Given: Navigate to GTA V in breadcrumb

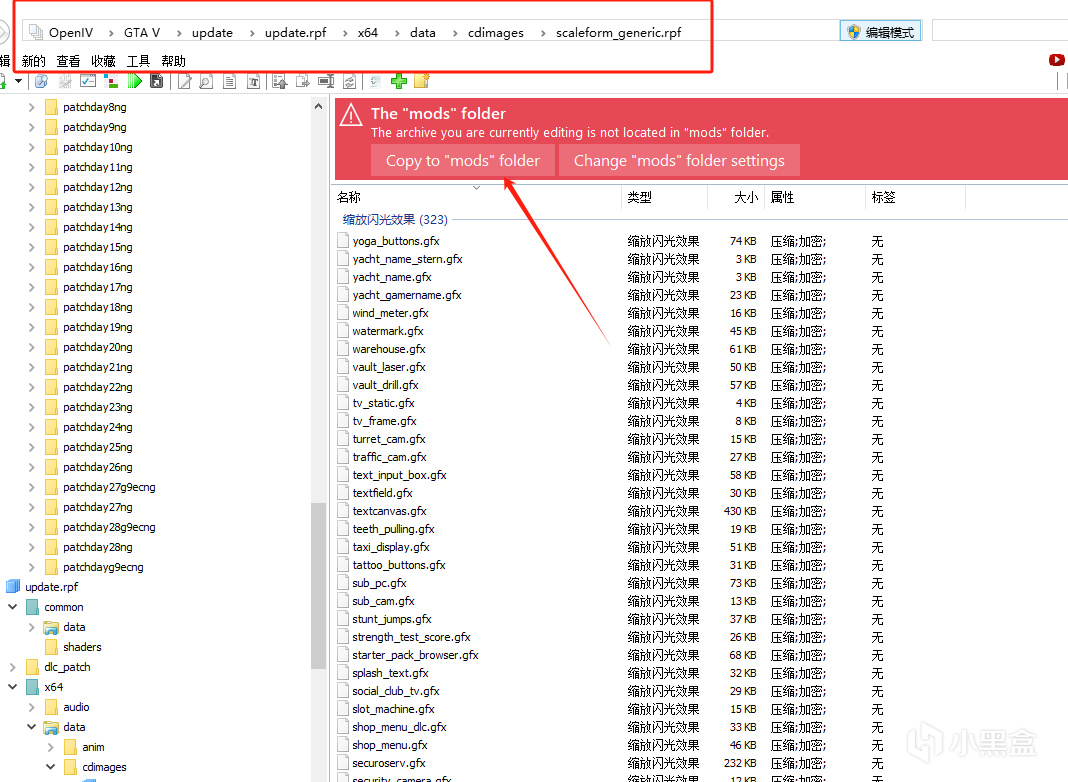Looking at the screenshot, I should [142, 33].
